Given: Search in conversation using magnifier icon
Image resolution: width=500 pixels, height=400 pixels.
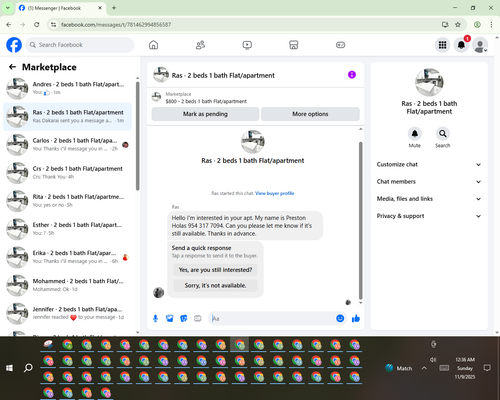Looking at the screenshot, I should (443, 134).
